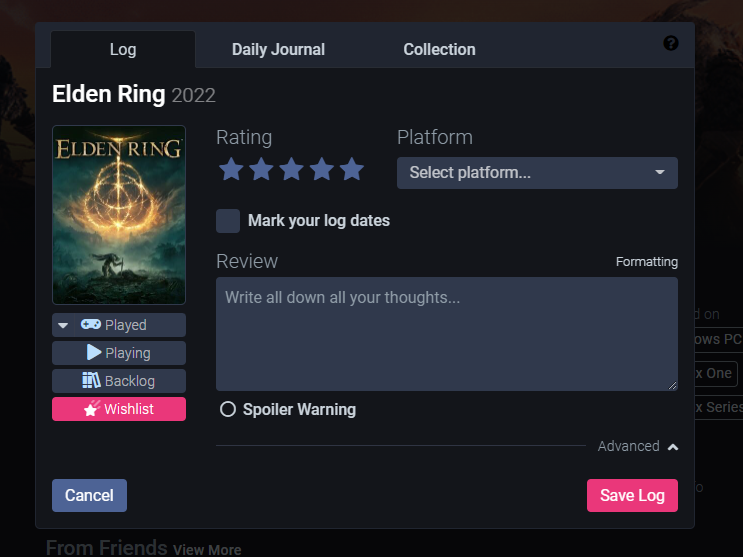Open the Select platform dropdown
Screen dimensions: 743x557
[x=537, y=173]
